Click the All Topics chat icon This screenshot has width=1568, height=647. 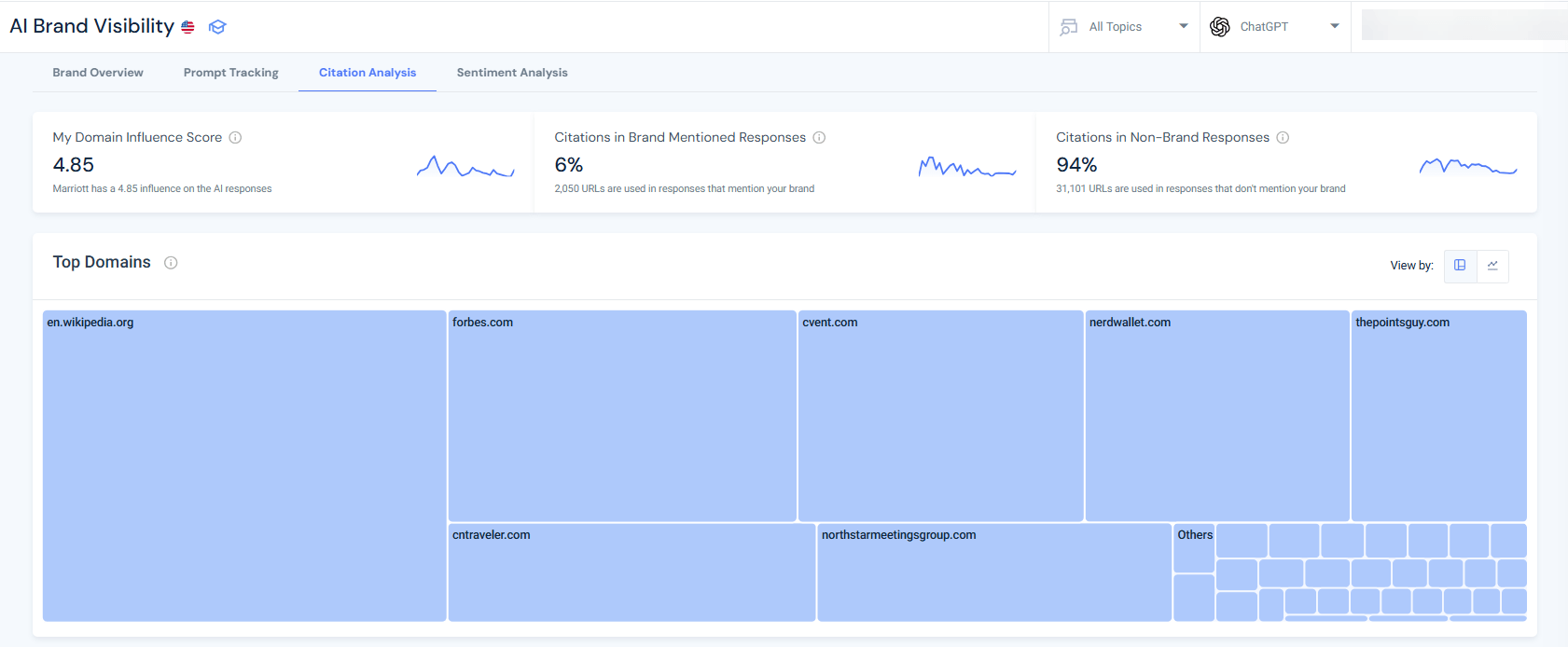point(1069,27)
